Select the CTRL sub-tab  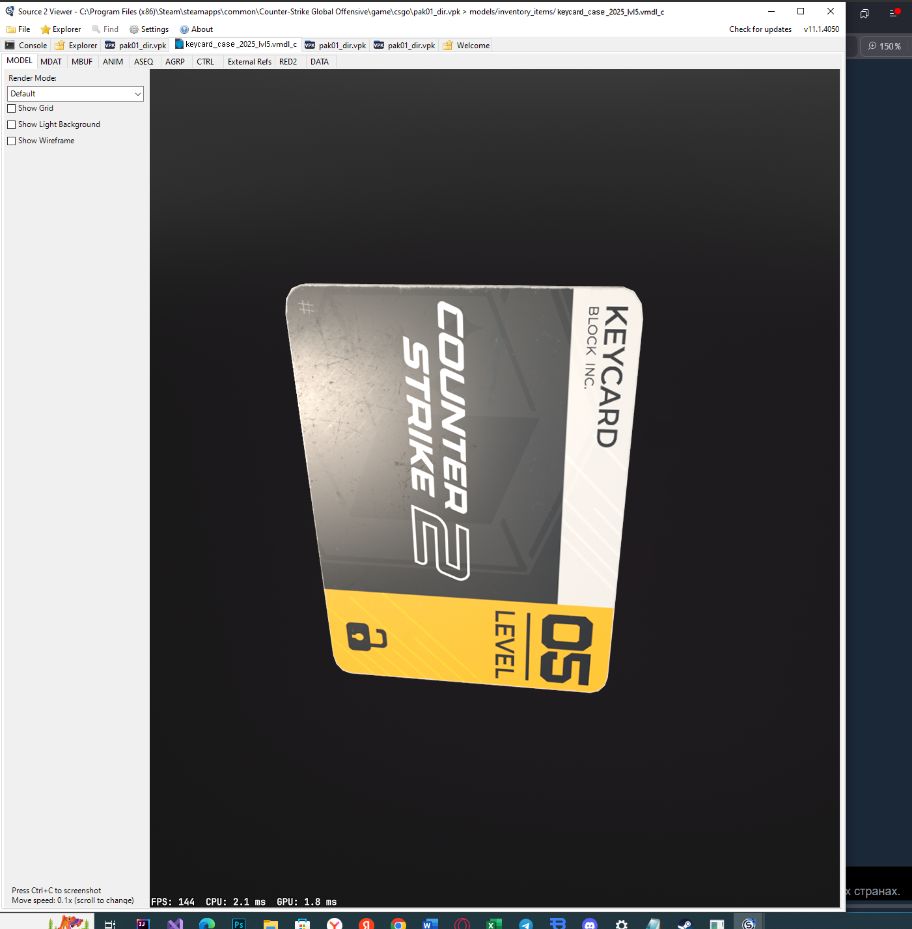[205, 62]
